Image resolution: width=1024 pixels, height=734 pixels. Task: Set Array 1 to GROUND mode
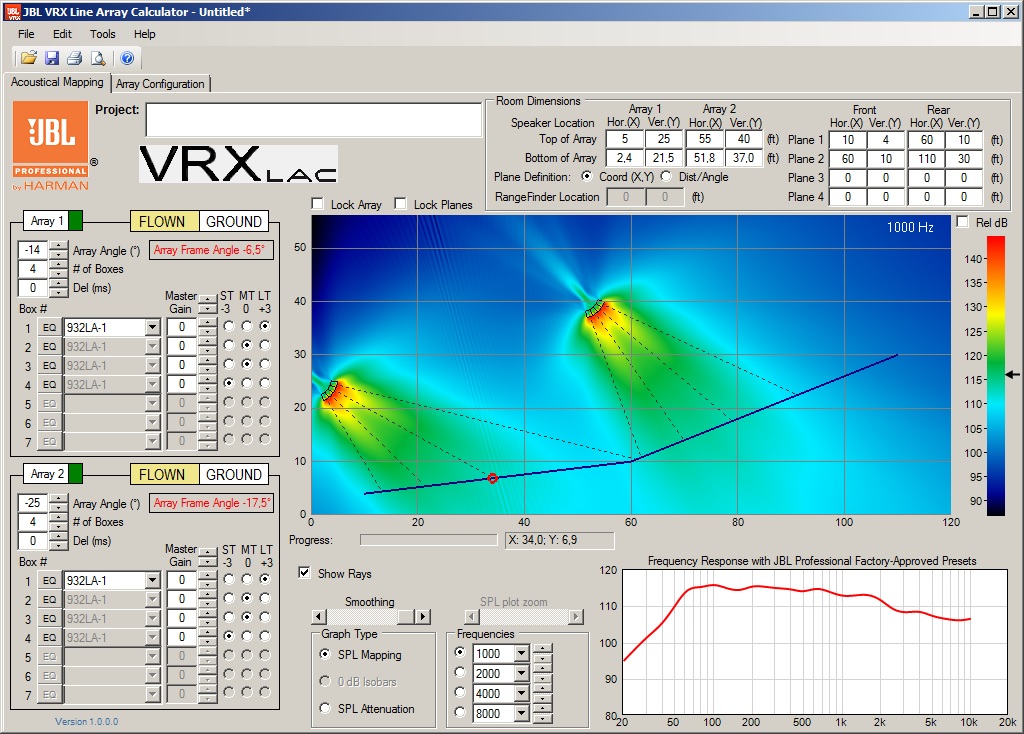pos(233,221)
